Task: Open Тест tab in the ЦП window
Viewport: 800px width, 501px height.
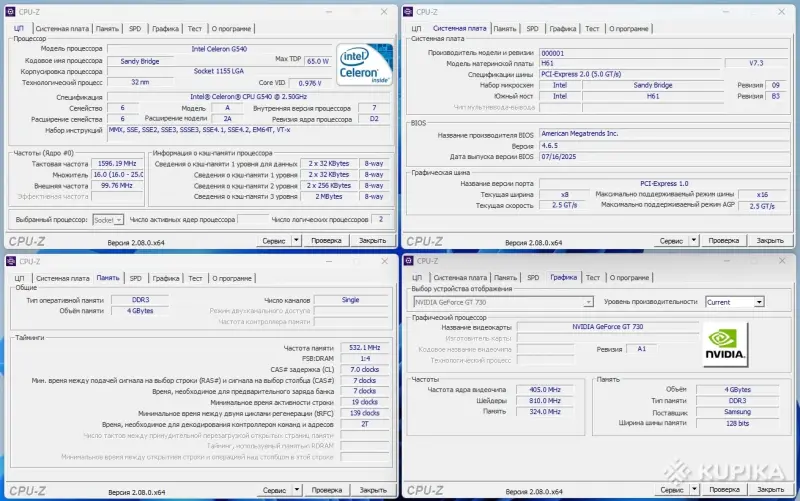Action: 195,29
